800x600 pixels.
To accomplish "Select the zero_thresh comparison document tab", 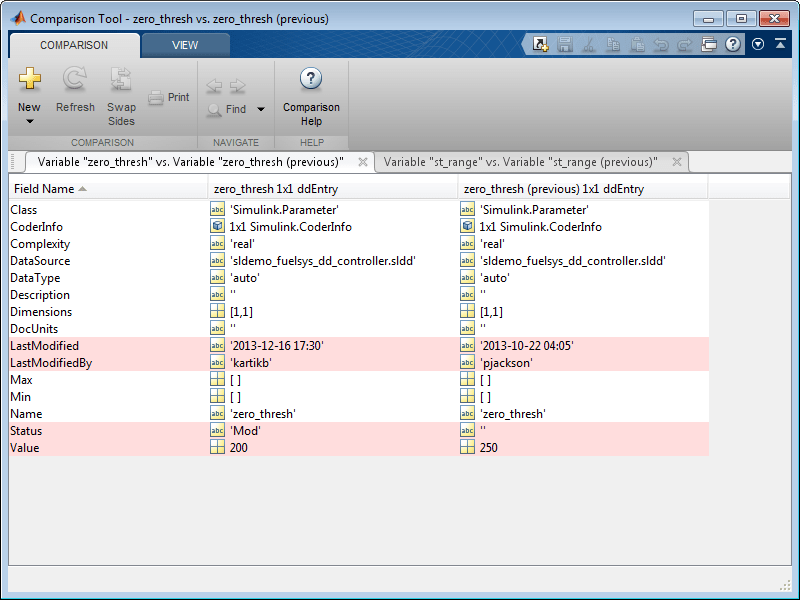I will click(190, 162).
